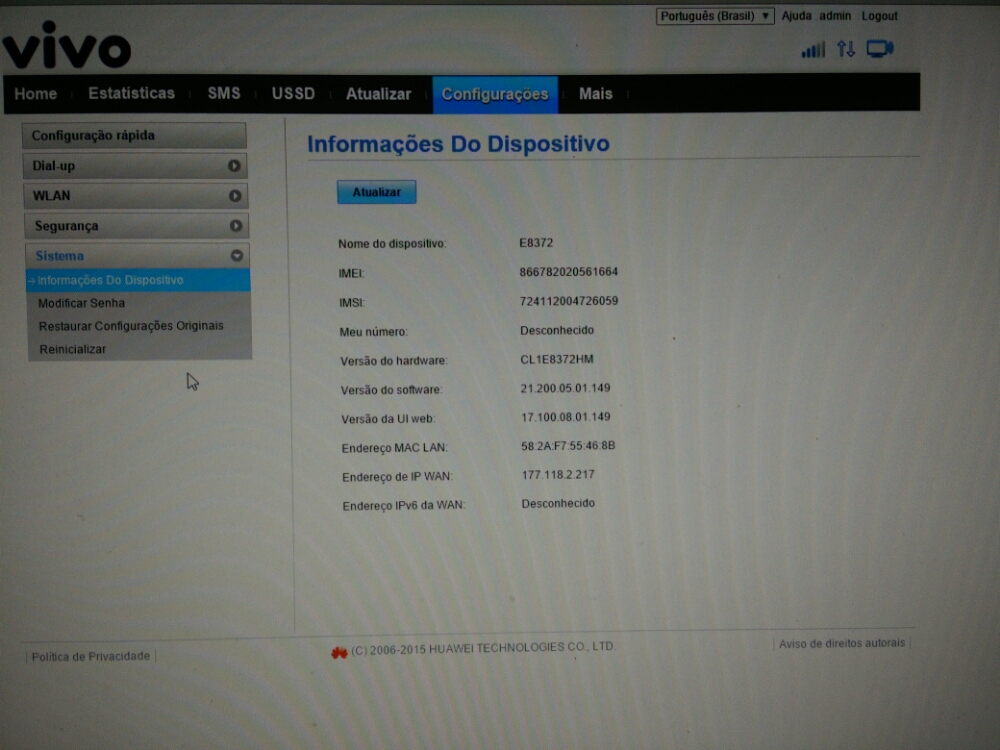
Task: Go to the Home tab
Action: coord(36,94)
